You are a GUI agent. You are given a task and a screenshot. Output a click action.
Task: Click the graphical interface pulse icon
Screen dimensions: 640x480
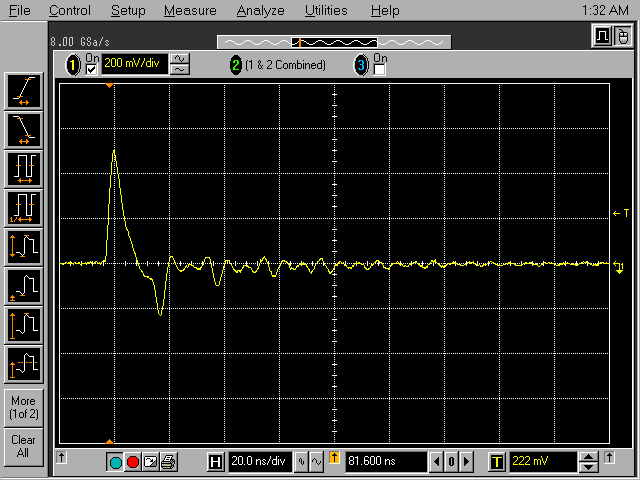click(x=602, y=36)
